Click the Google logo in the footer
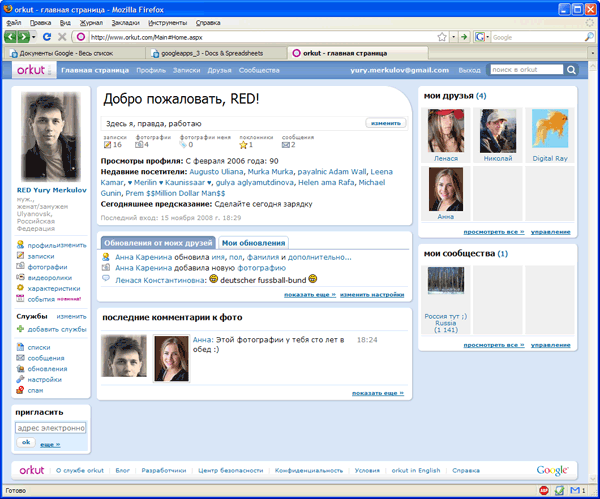Image resolution: width=600 pixels, height=499 pixels. click(552, 470)
